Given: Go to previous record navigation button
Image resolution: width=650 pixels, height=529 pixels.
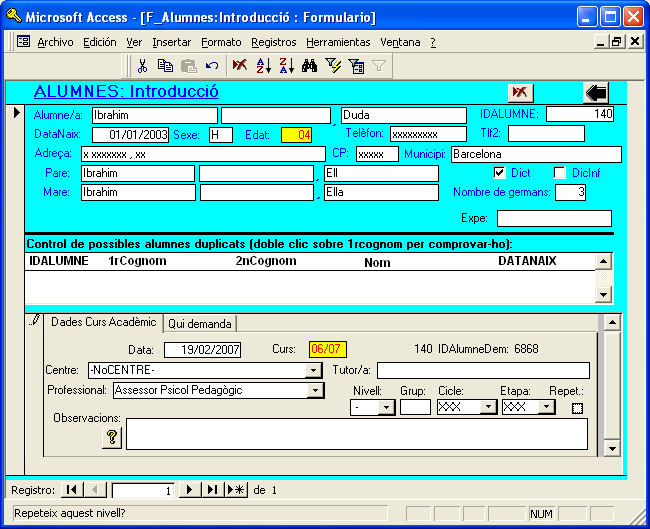Looking at the screenshot, I should click(x=95, y=490).
